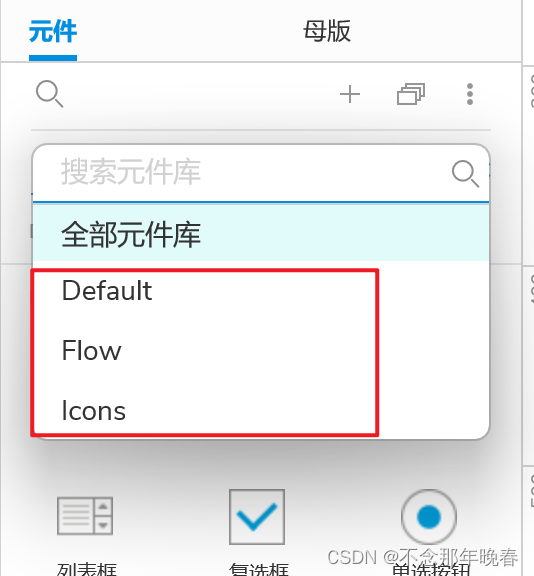Choose 全部元件库 in the dropdown list
Viewport: 534px width, 576px height.
(x=261, y=233)
